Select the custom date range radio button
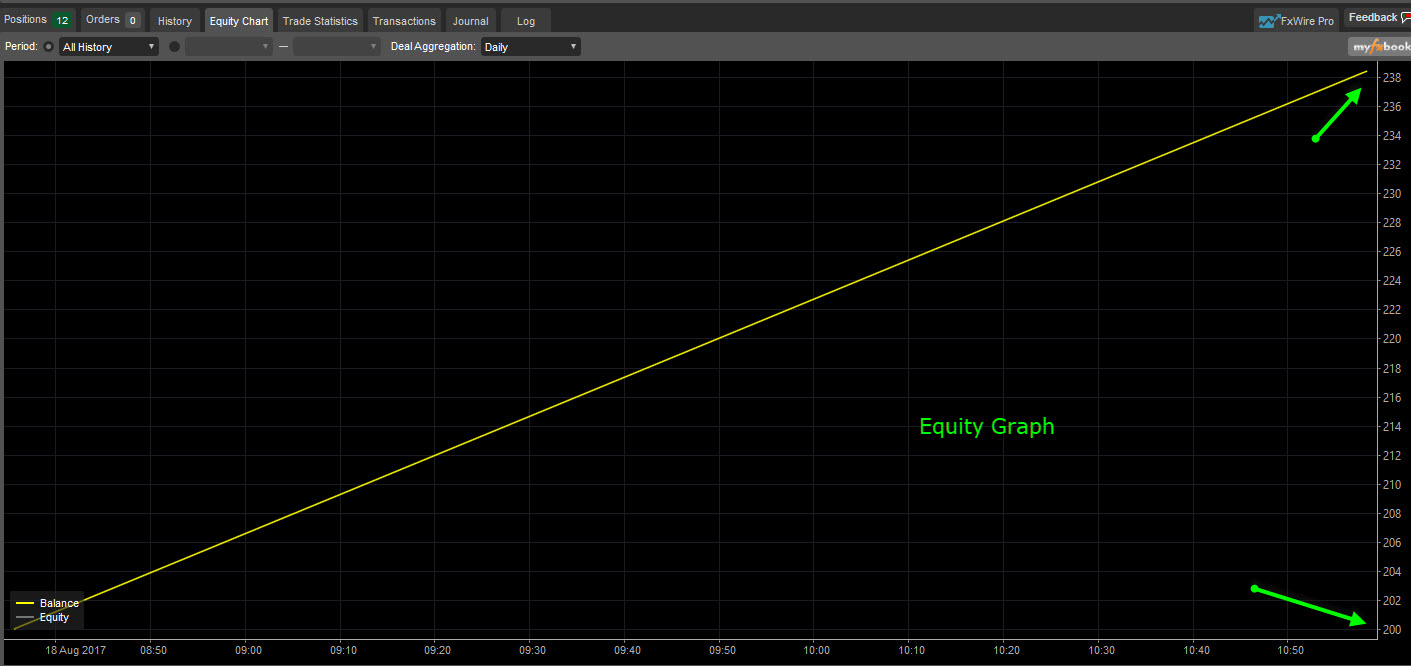Image resolution: width=1411 pixels, height=666 pixels. pyautogui.click(x=175, y=47)
